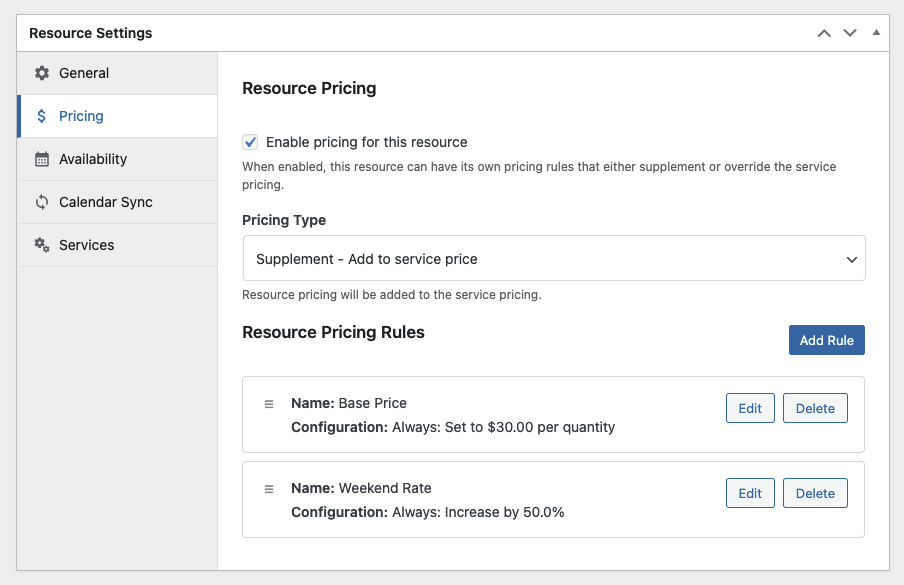The height and width of the screenshot is (585, 904).
Task: Click the Enable pricing label text
Action: (367, 142)
